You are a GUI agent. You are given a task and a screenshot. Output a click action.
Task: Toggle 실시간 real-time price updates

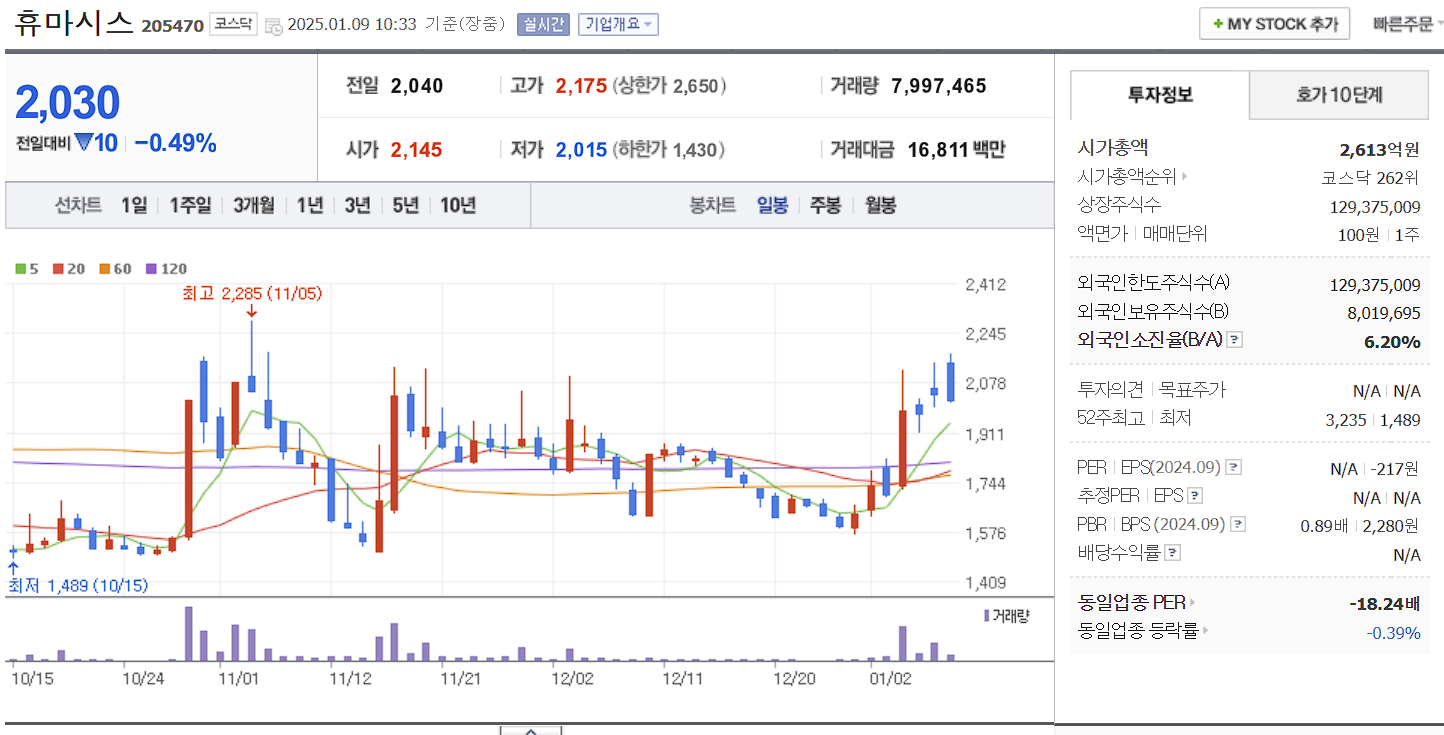tap(543, 23)
